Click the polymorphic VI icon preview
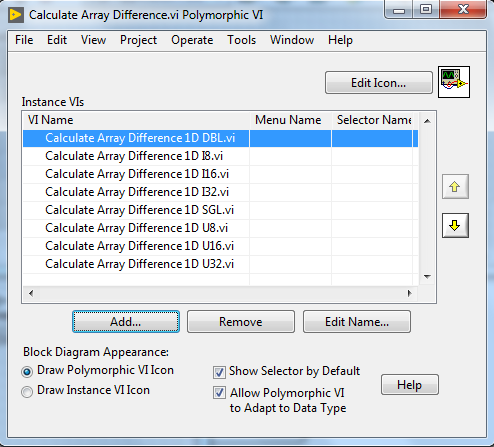 click(454, 82)
